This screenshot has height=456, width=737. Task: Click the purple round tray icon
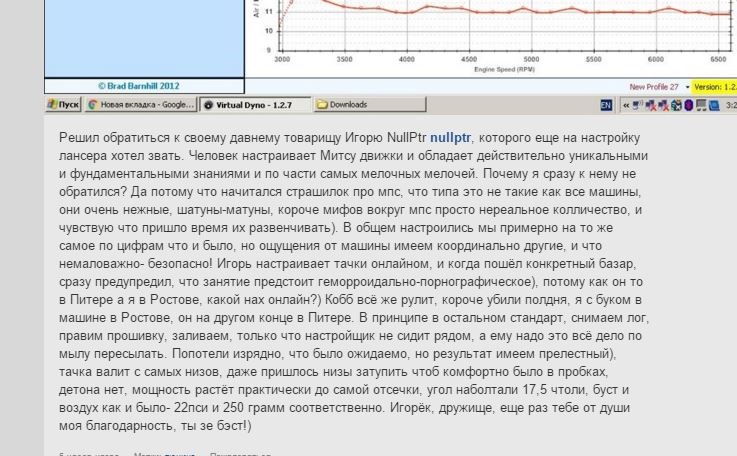[x=689, y=105]
